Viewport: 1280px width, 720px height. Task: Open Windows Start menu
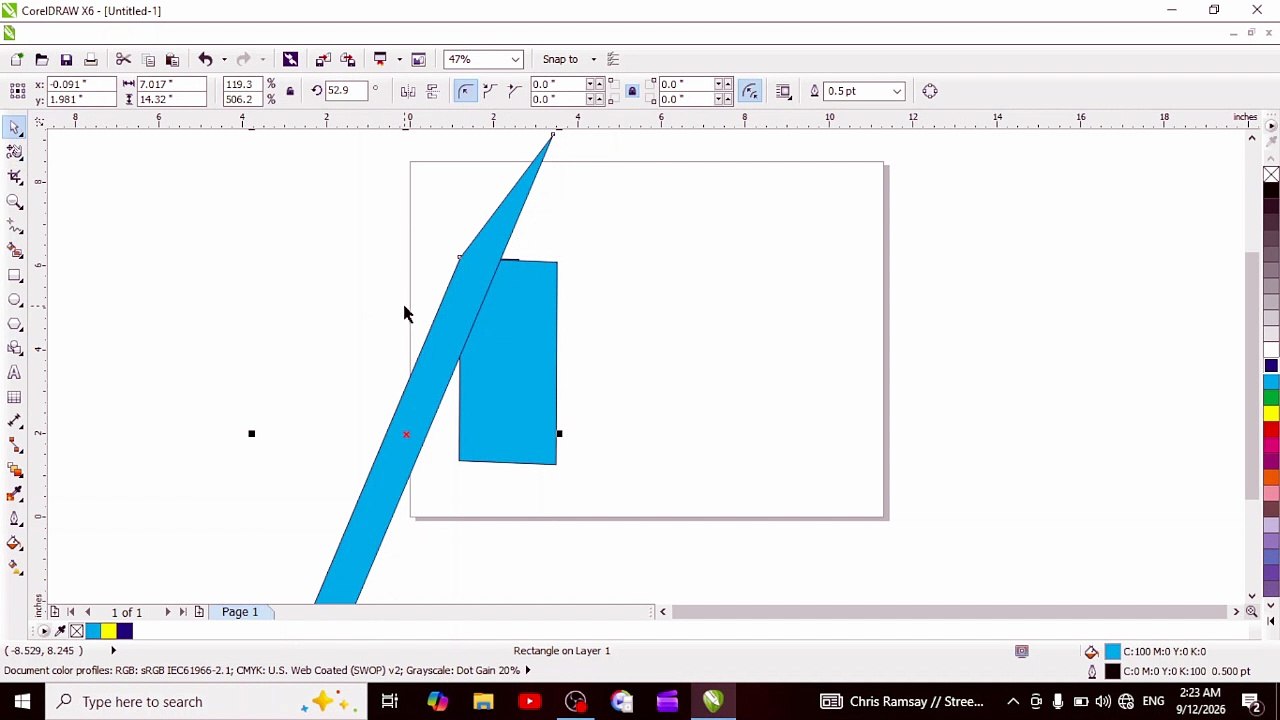point(22,701)
